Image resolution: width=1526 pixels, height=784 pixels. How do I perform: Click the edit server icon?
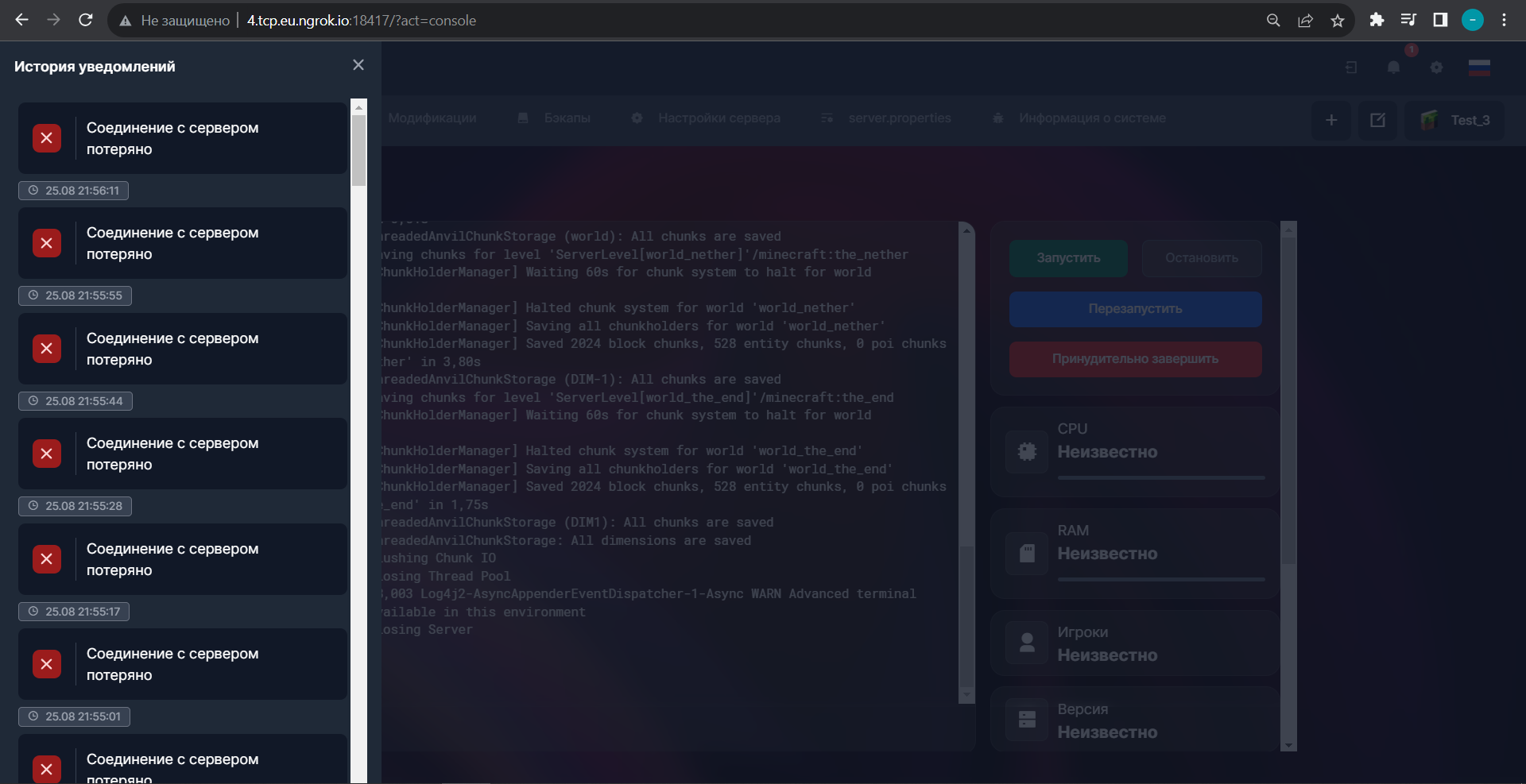[1378, 120]
